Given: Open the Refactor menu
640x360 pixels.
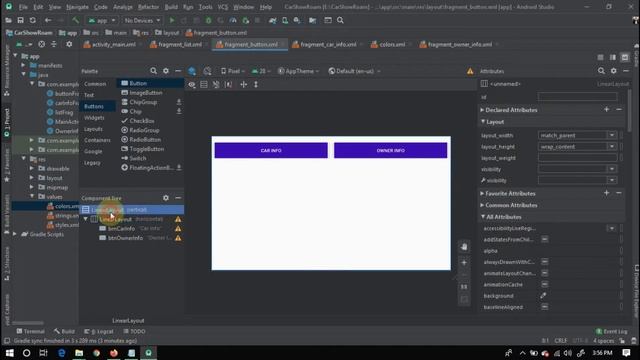Looking at the screenshot, I should (148, 7).
